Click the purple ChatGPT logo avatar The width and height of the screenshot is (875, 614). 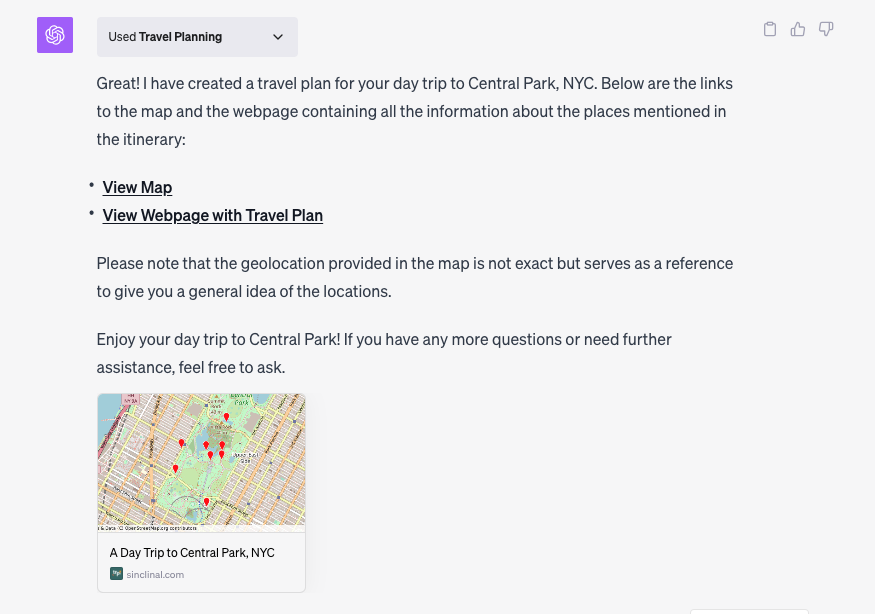pos(55,35)
